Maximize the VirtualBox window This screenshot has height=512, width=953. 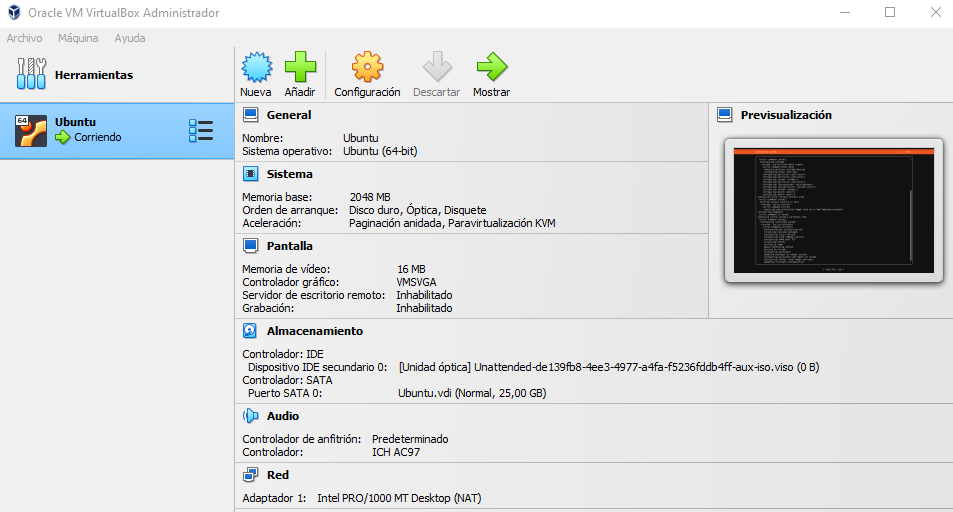coord(890,12)
